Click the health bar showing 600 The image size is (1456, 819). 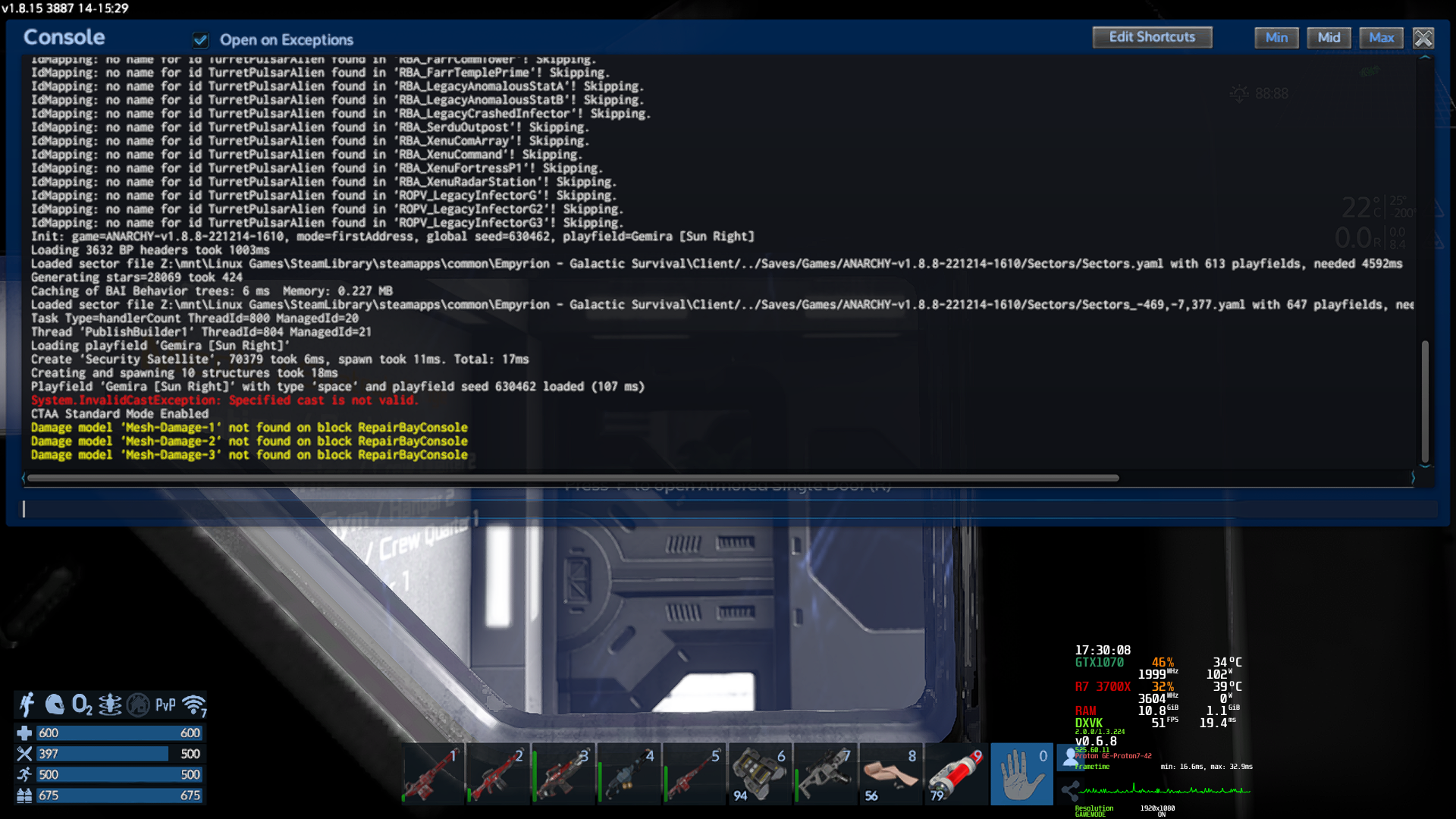[119, 733]
